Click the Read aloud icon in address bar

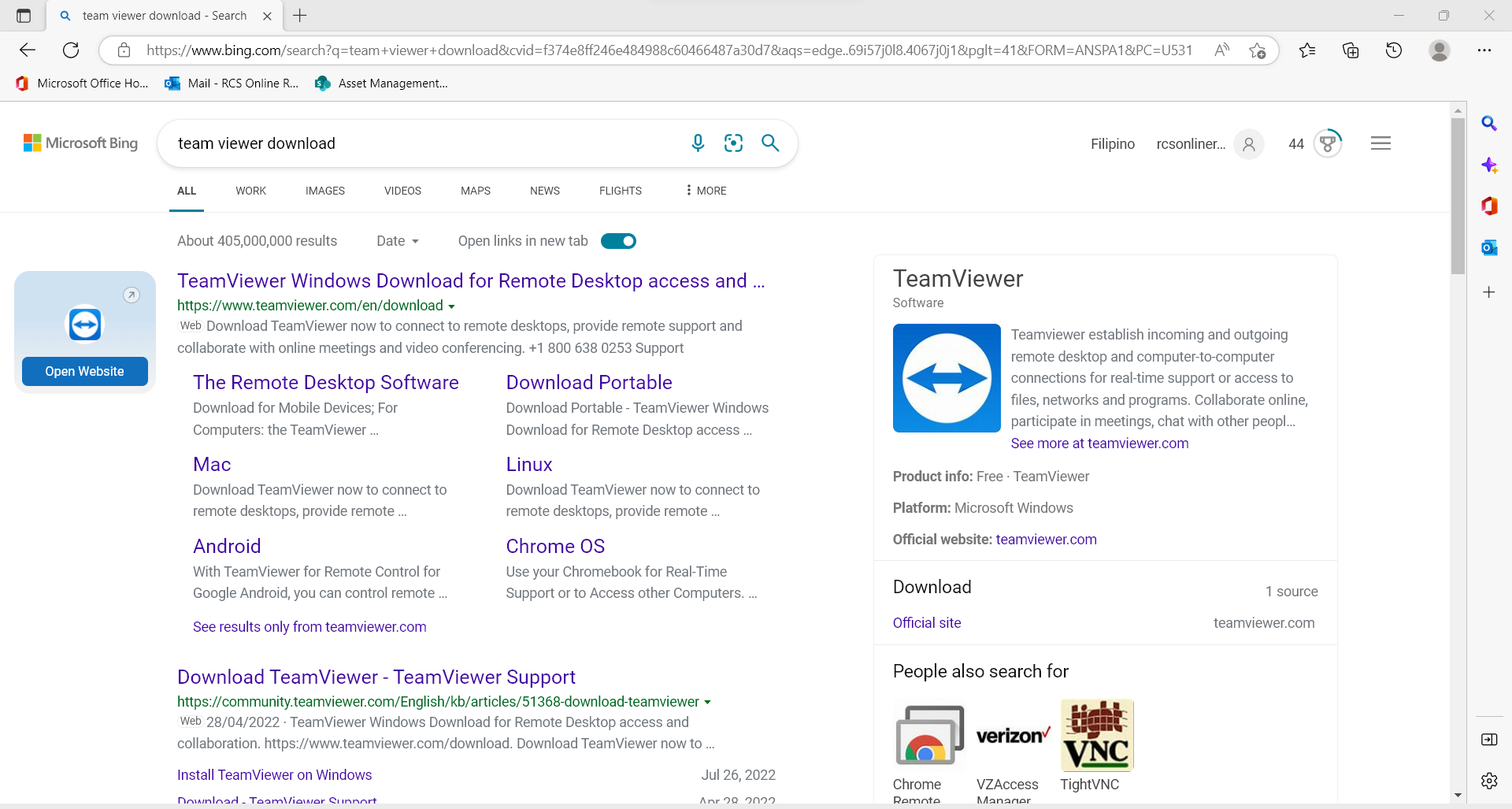(1221, 50)
